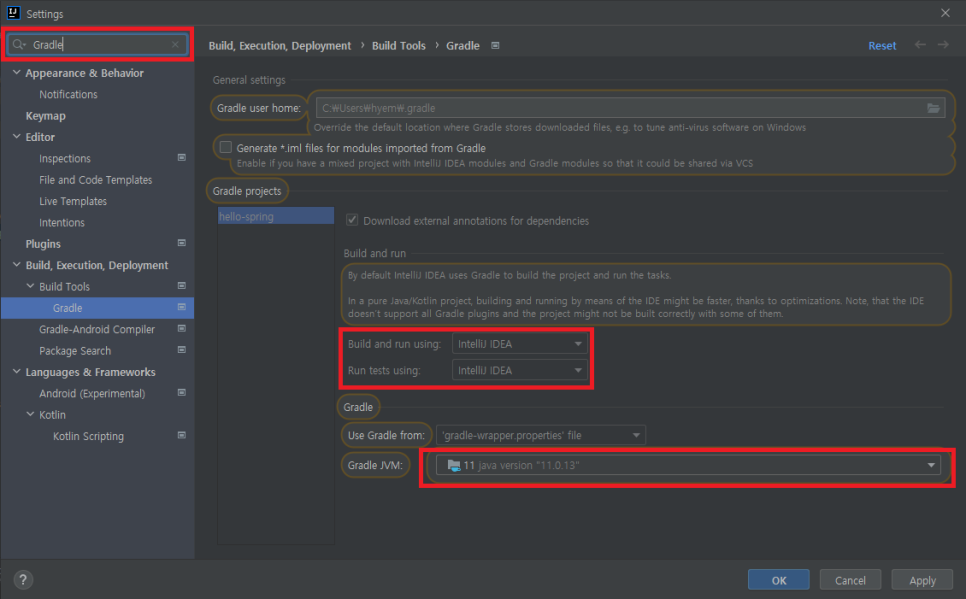Clear the Gradle search text with the x
The width and height of the screenshot is (966, 599).
click(176, 44)
